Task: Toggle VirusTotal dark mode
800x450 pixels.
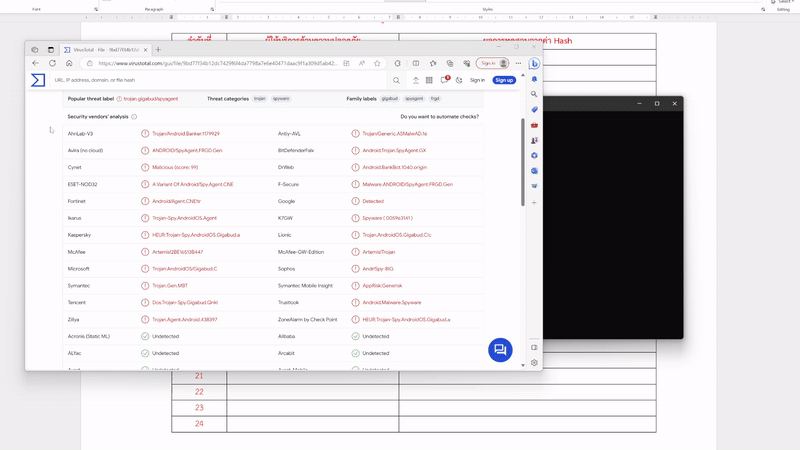Action: [x=459, y=80]
